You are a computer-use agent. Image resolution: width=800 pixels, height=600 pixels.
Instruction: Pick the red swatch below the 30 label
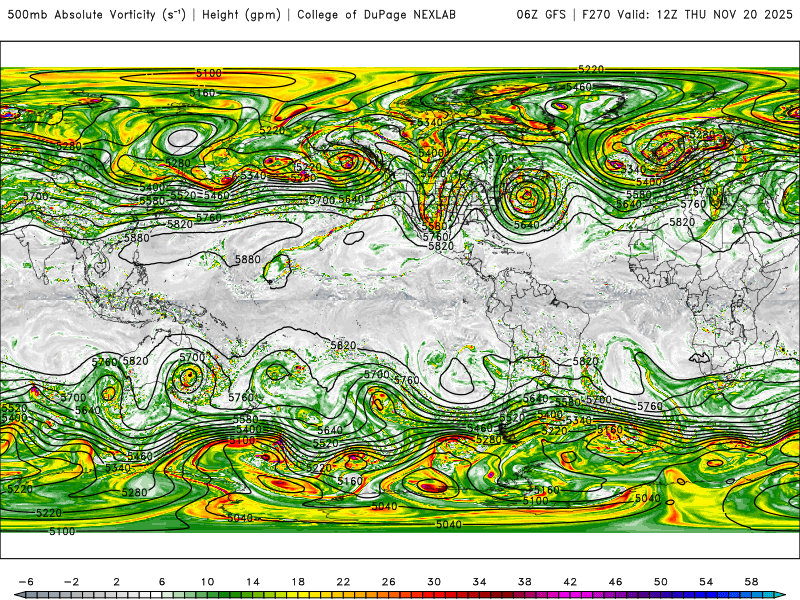coord(437,595)
